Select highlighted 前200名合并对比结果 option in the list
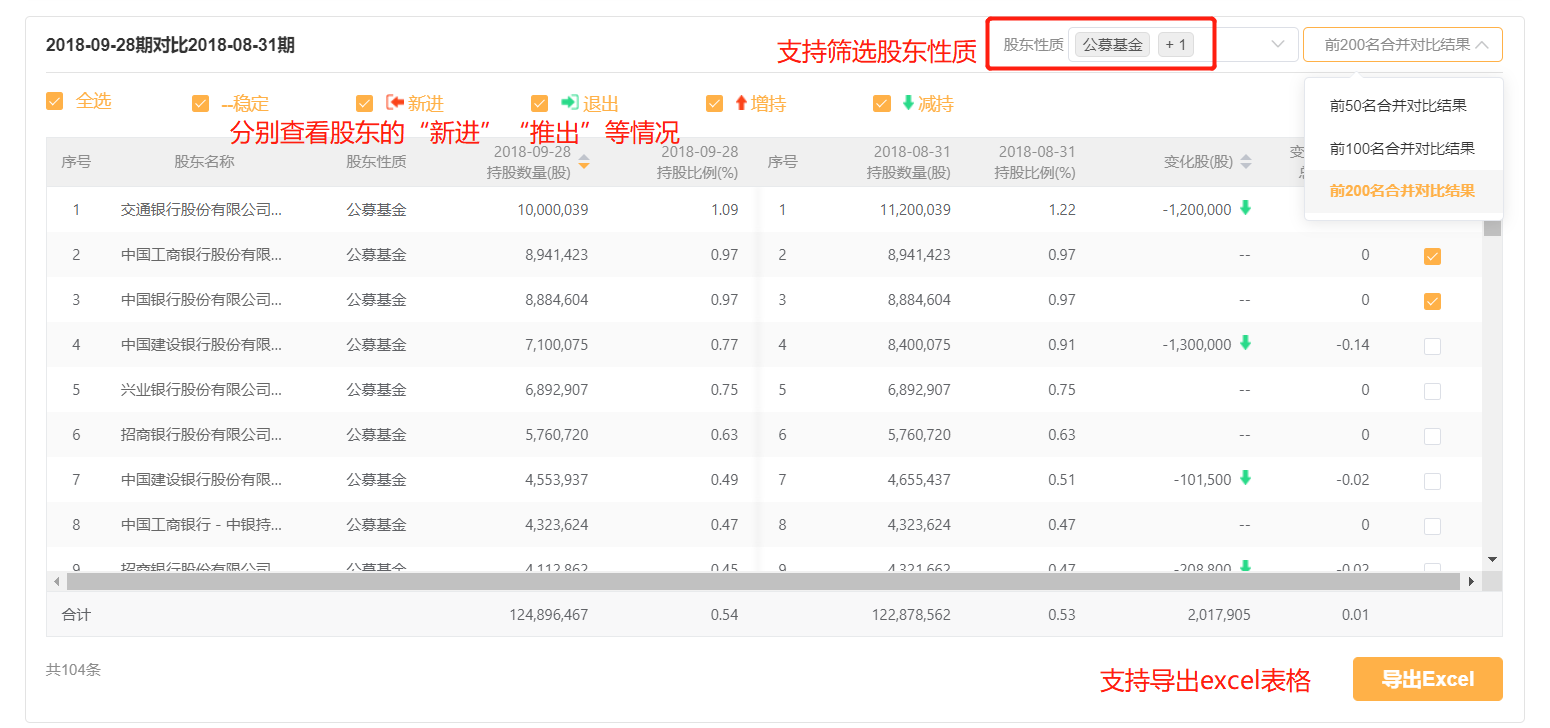 pos(1403,190)
